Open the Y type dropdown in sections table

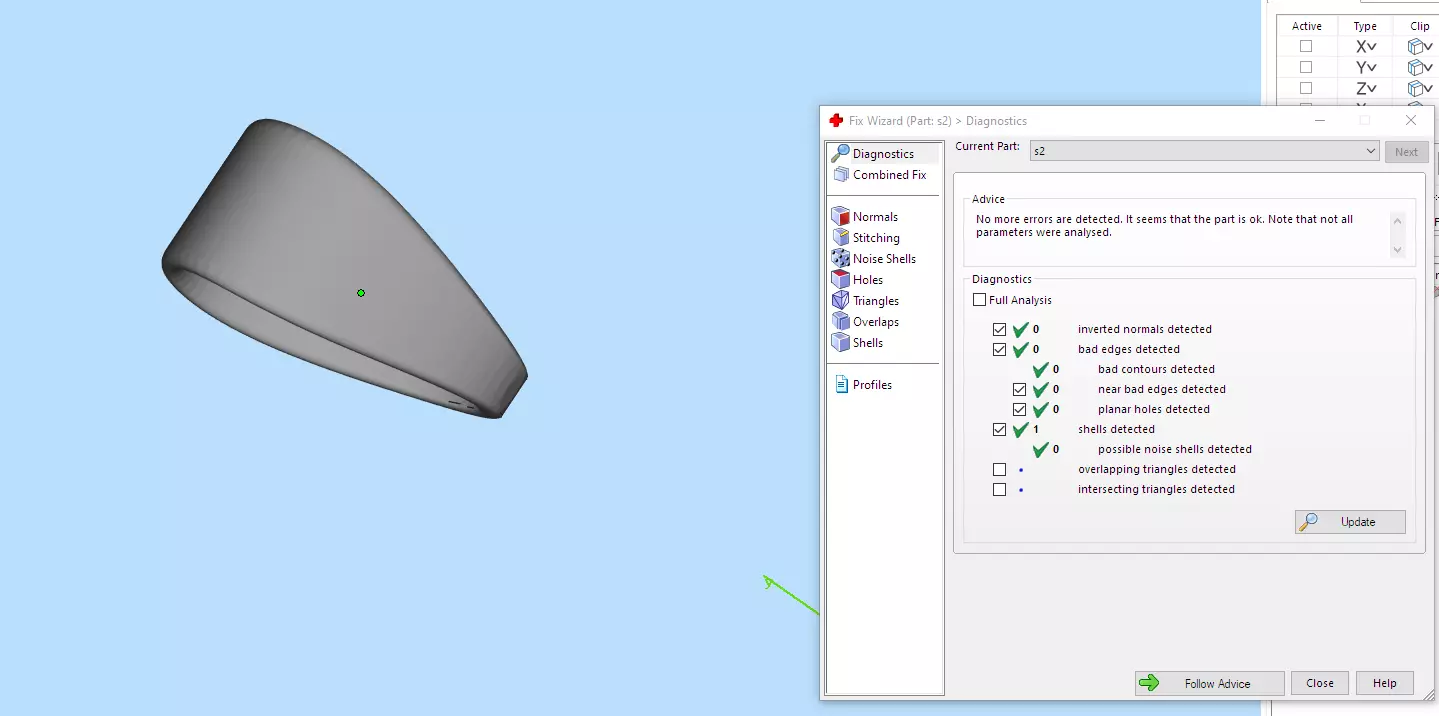pyautogui.click(x=1366, y=67)
